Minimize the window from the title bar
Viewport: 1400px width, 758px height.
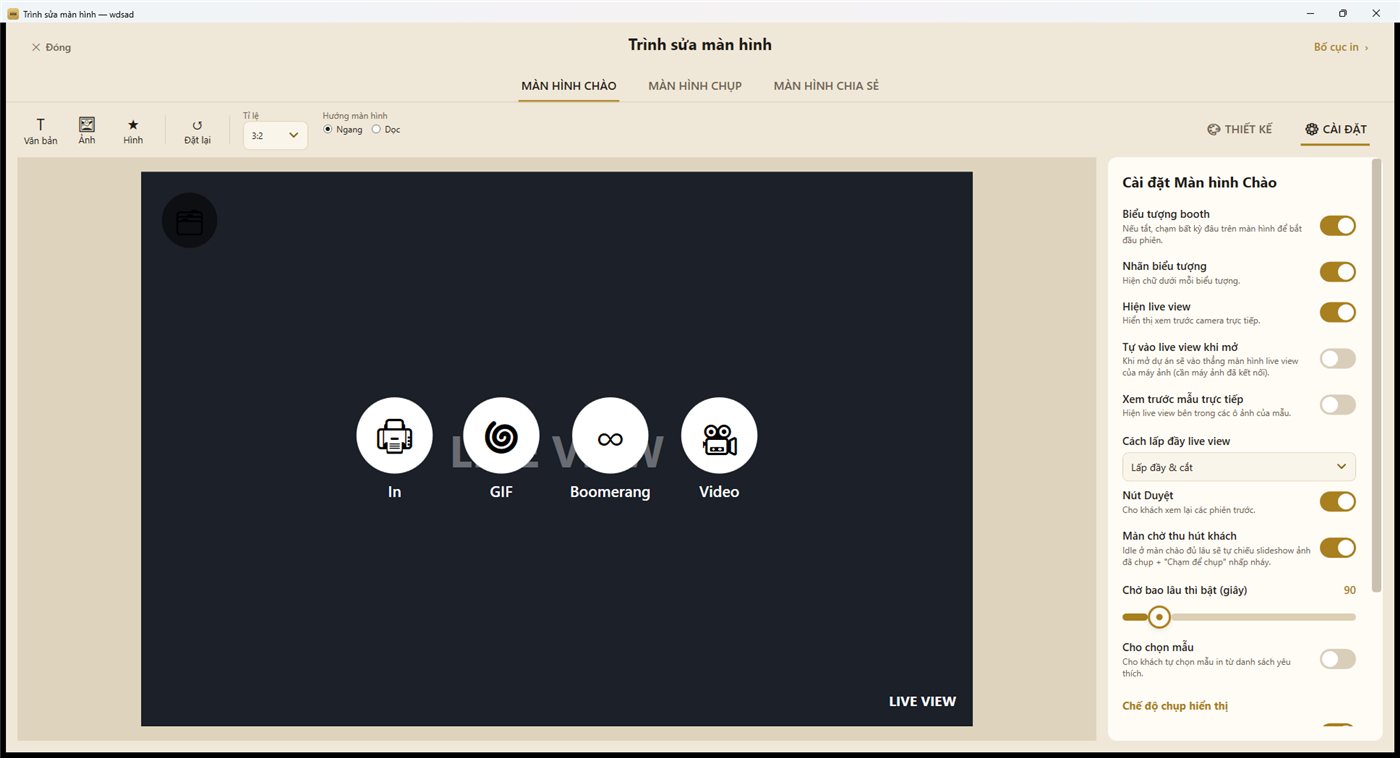coord(1310,13)
